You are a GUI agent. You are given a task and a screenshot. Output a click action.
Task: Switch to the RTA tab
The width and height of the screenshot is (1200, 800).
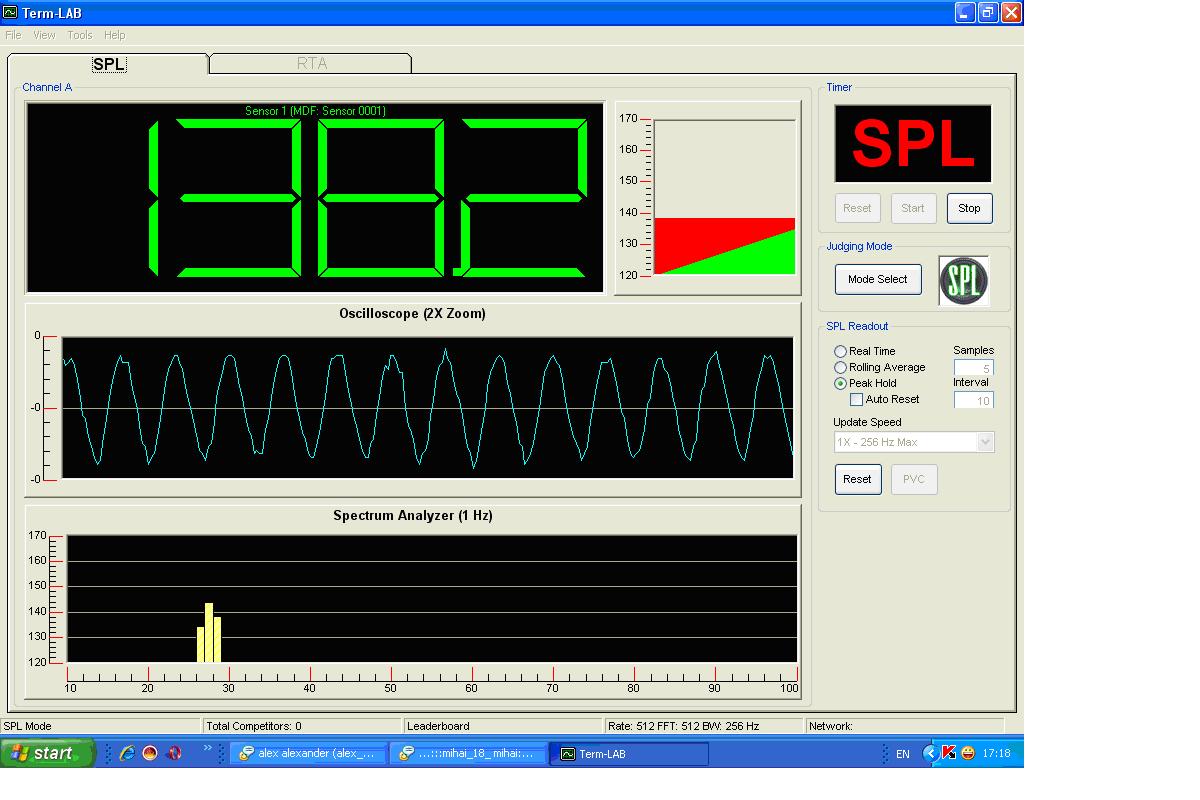point(311,63)
